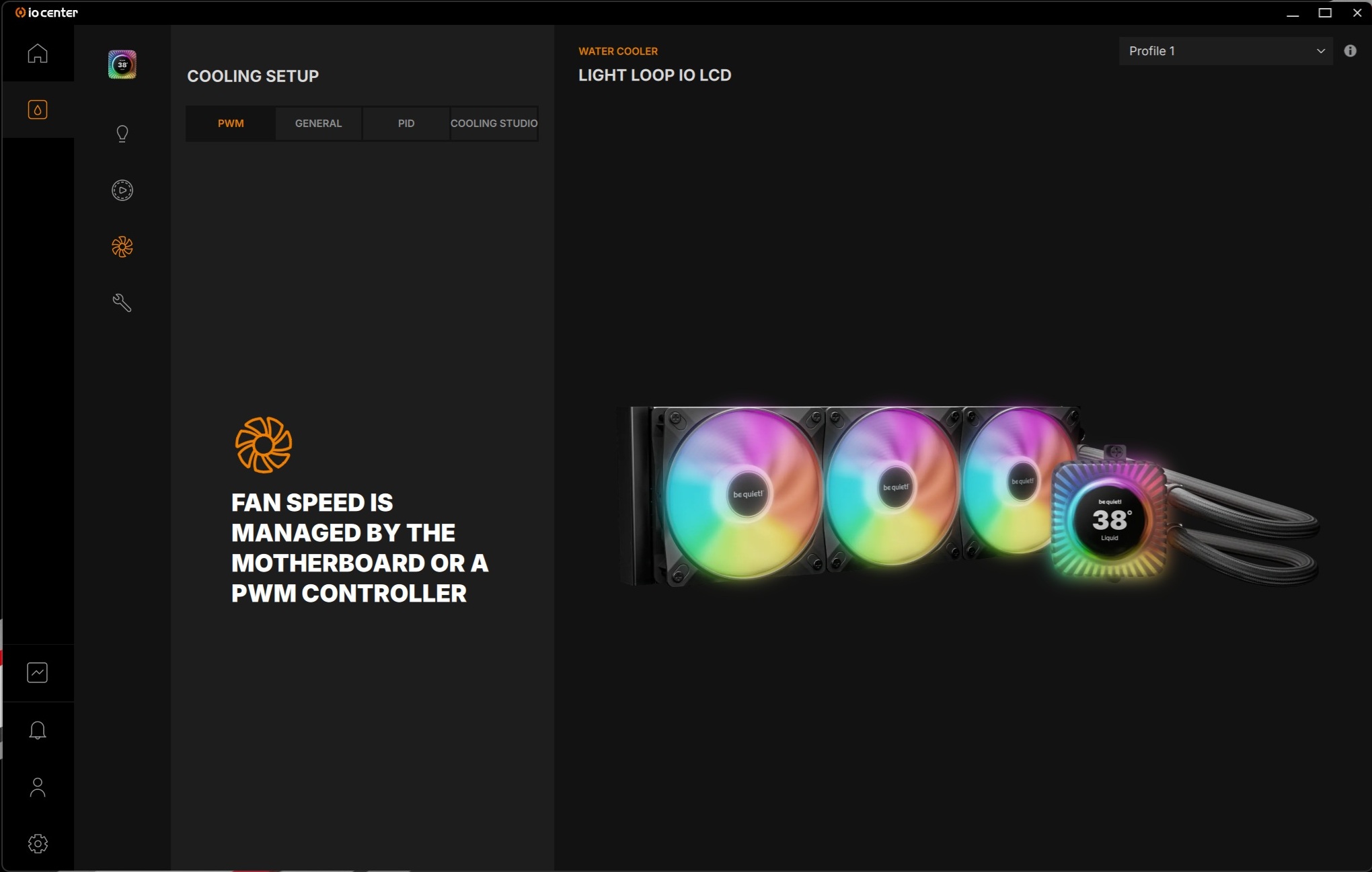Screen dimensions: 1372x872
Task: Open the monitoring graph icon
Action: pyautogui.click(x=38, y=672)
